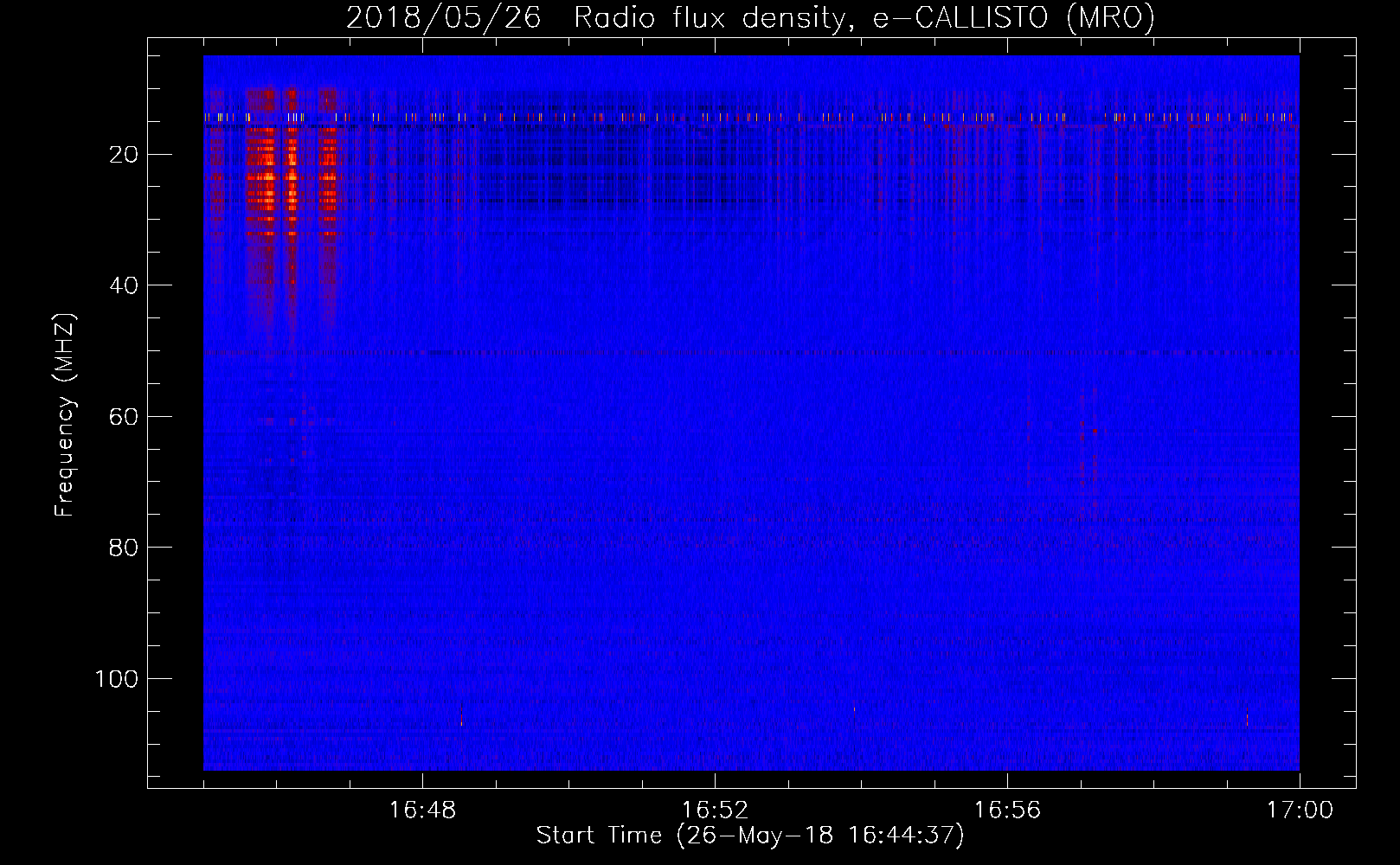The height and width of the screenshot is (865, 1400).
Task: Click the 'Start Time (26-May-18 16:44:37)' label
Action: tap(750, 836)
